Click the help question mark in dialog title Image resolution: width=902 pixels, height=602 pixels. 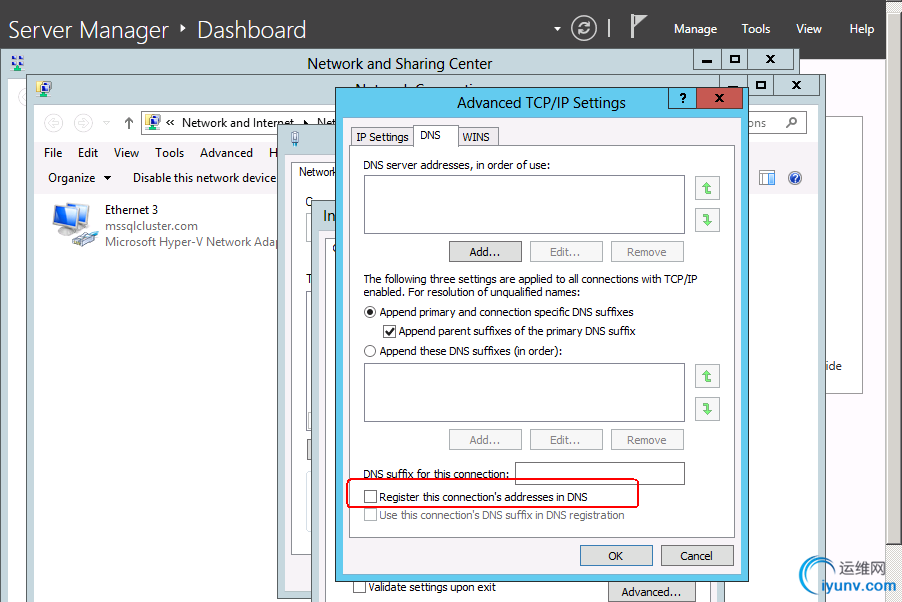click(x=682, y=98)
